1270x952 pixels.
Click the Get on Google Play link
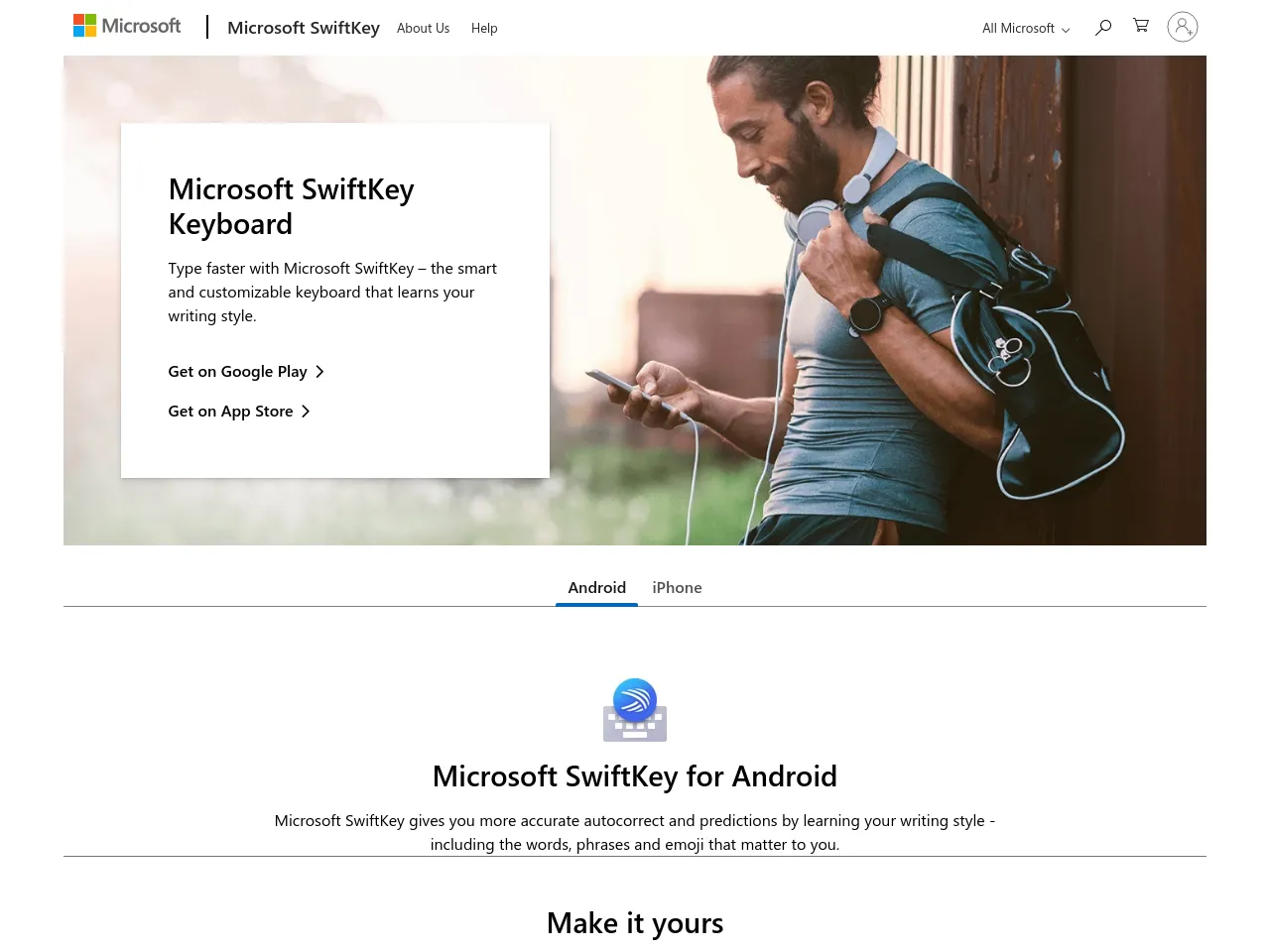tap(237, 372)
